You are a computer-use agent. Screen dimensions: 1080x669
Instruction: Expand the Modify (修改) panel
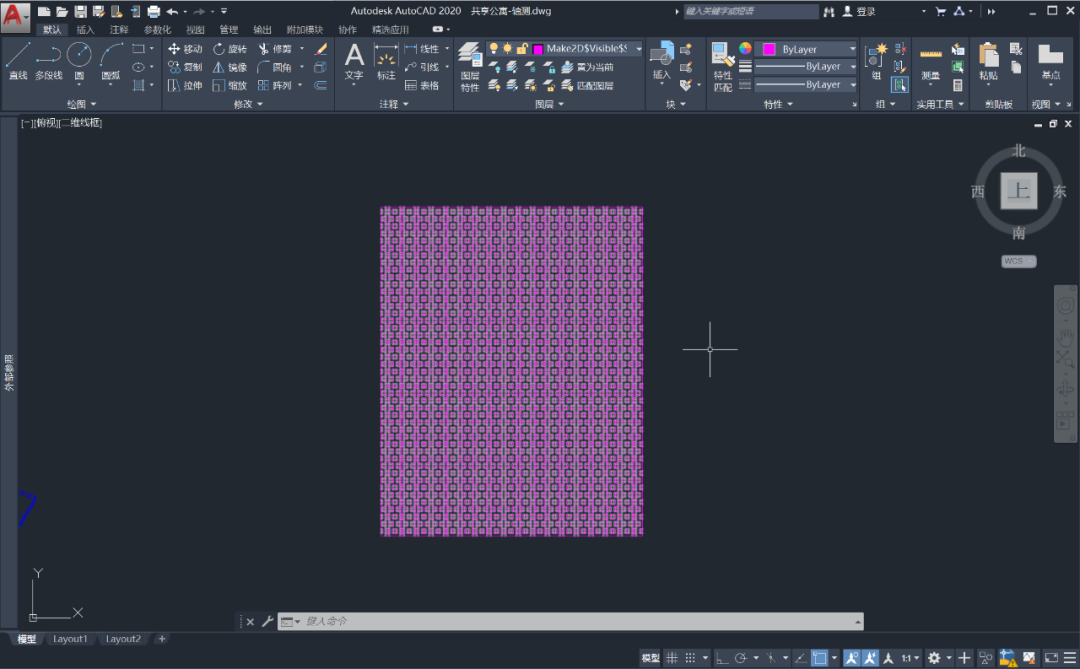pyautogui.click(x=248, y=104)
